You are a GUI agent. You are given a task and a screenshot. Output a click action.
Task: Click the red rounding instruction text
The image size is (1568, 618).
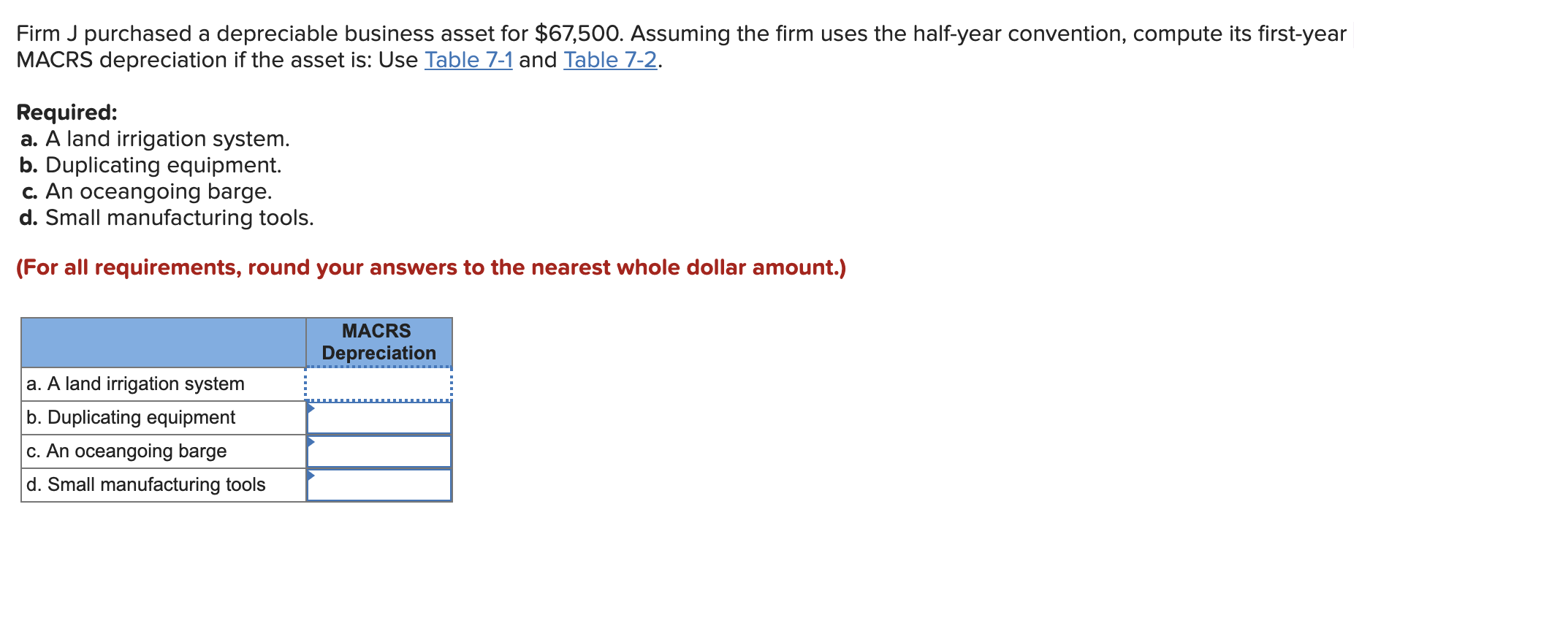click(431, 267)
